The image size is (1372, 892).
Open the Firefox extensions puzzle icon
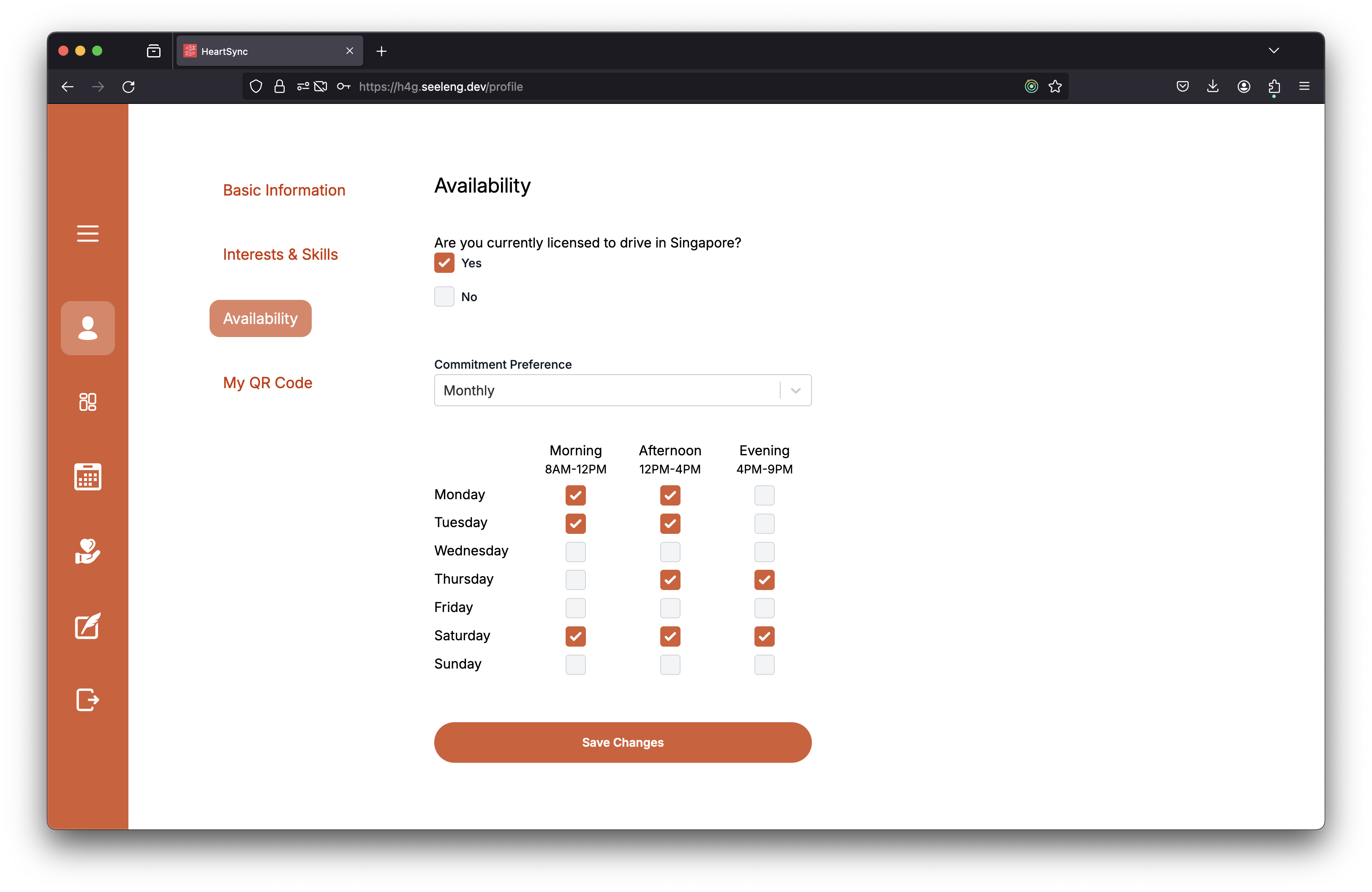click(1274, 87)
